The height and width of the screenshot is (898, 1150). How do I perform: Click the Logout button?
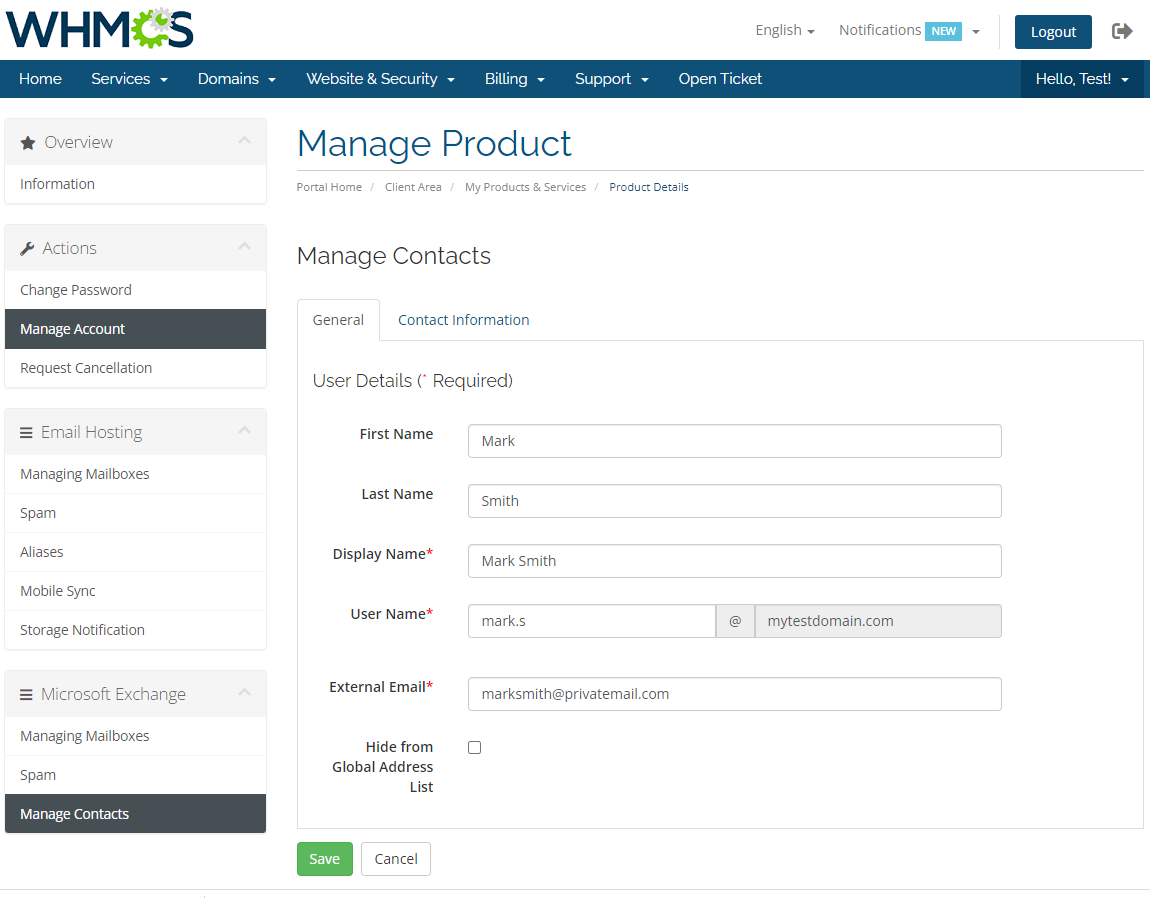(1053, 32)
